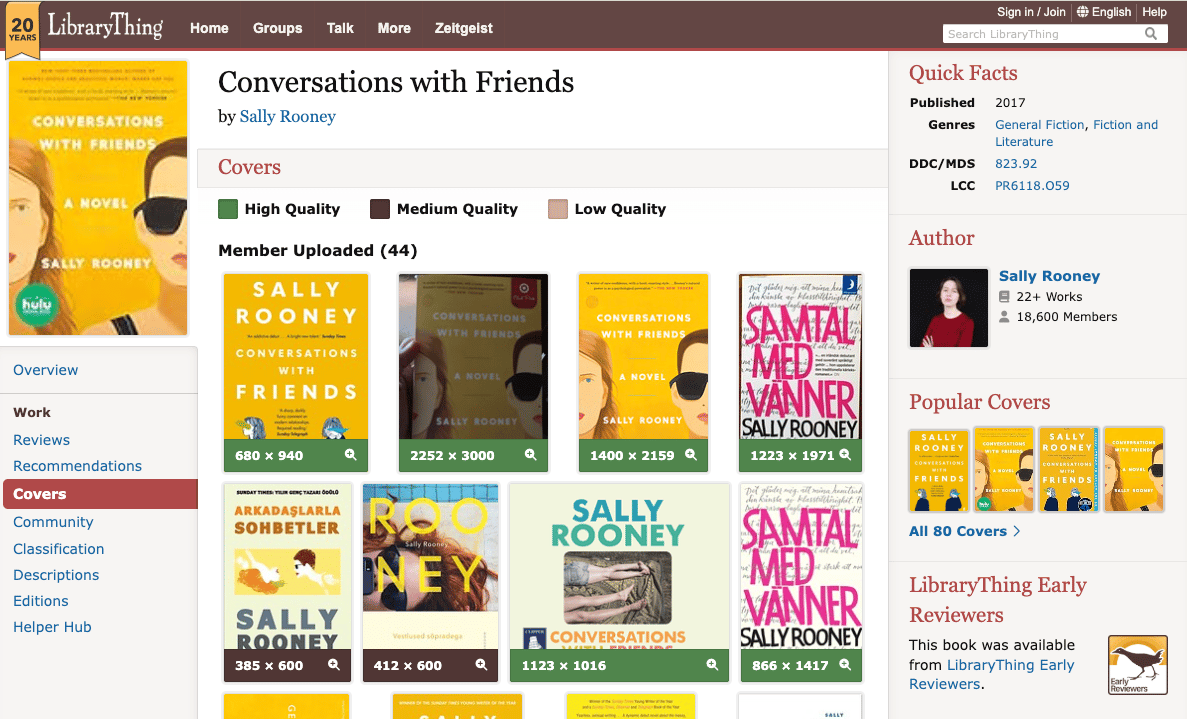Open the second Popular Covers thumbnail
This screenshot has height=719, width=1187.
(x=1004, y=470)
